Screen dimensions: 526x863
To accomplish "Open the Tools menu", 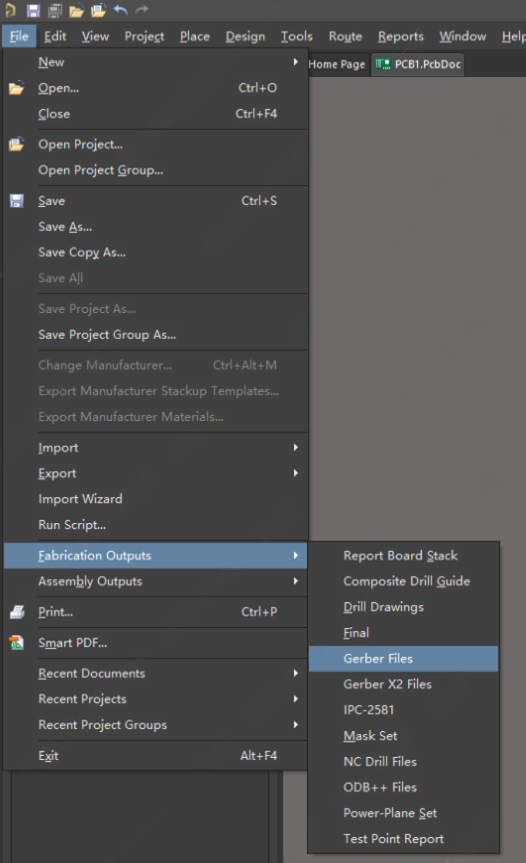I will point(297,36).
